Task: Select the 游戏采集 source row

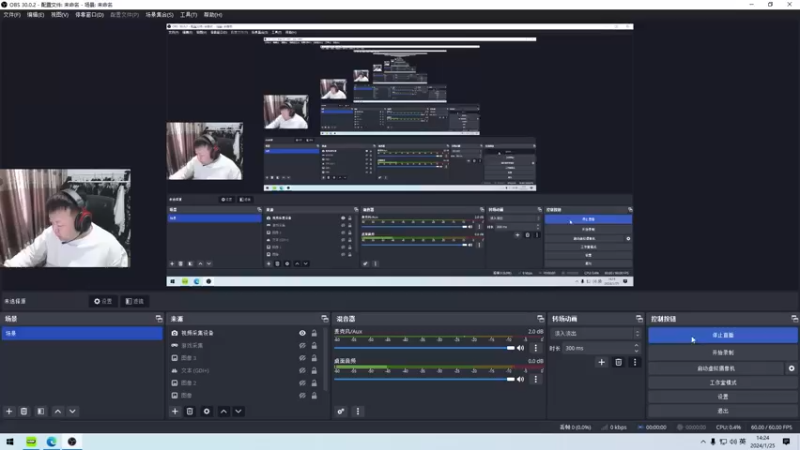Action: [x=247, y=345]
